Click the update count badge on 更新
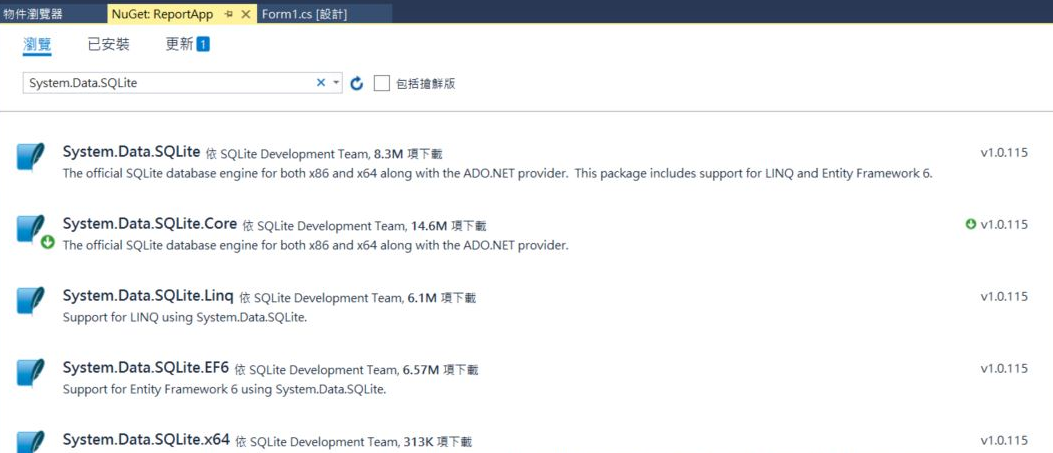 (x=203, y=45)
